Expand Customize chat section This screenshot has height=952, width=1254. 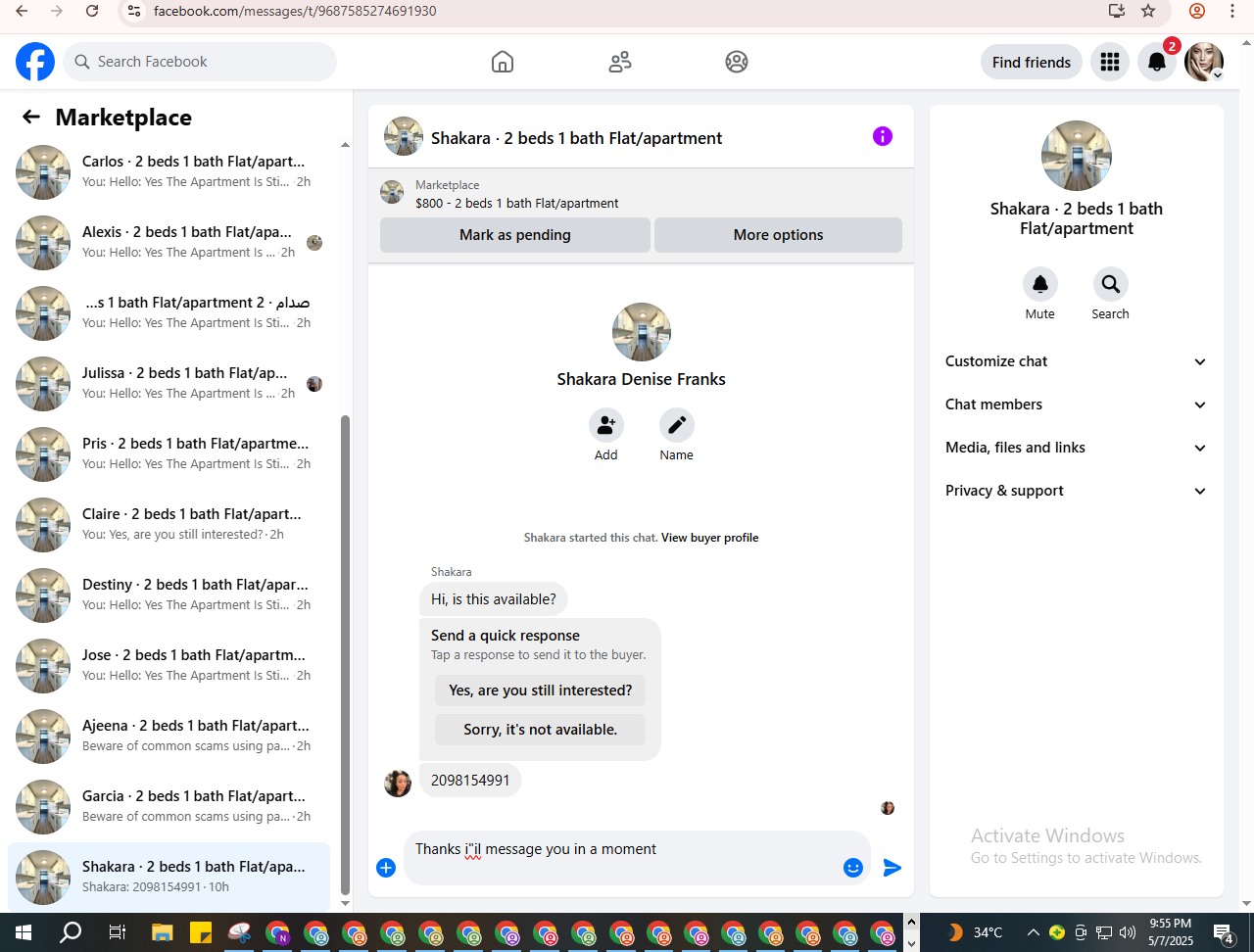1076,361
